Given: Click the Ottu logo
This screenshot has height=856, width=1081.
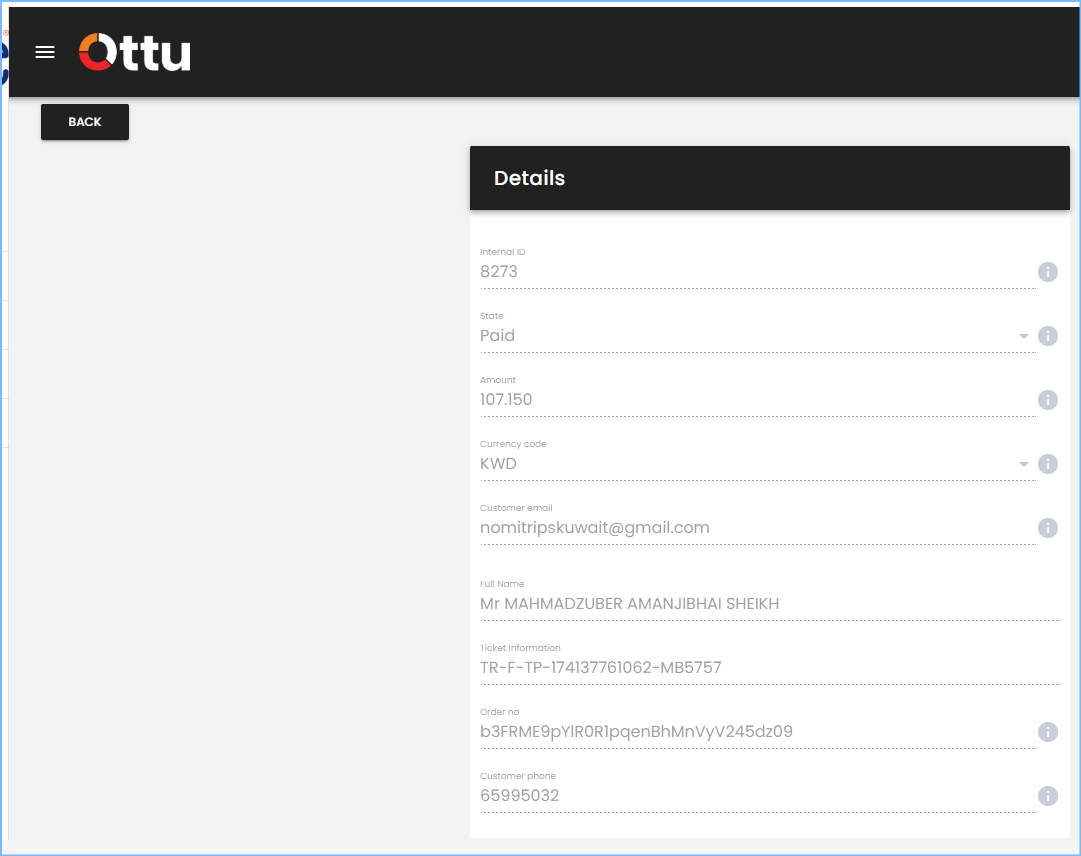Looking at the screenshot, I should point(134,52).
